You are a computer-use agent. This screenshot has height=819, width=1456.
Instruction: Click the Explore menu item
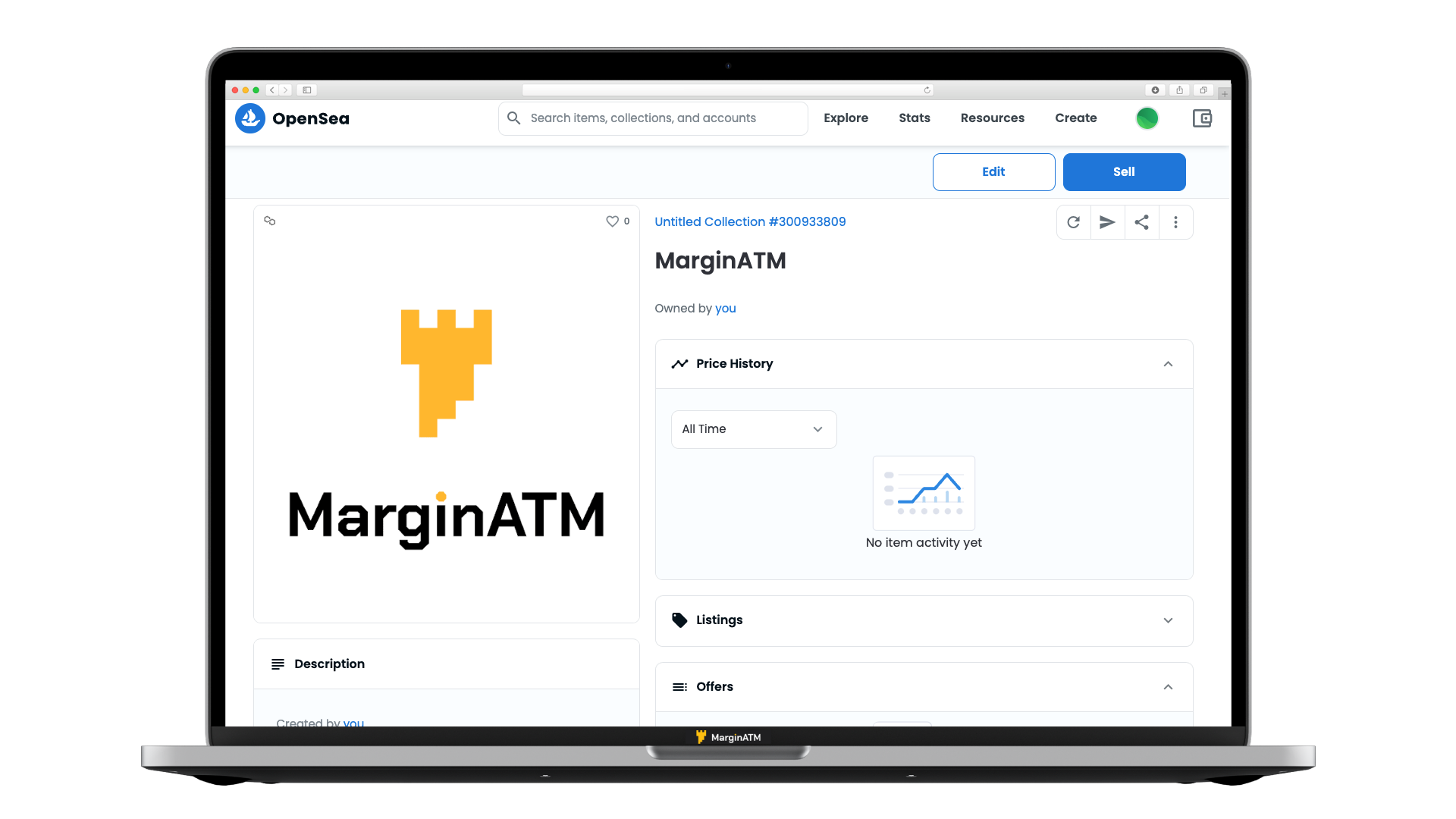click(846, 117)
